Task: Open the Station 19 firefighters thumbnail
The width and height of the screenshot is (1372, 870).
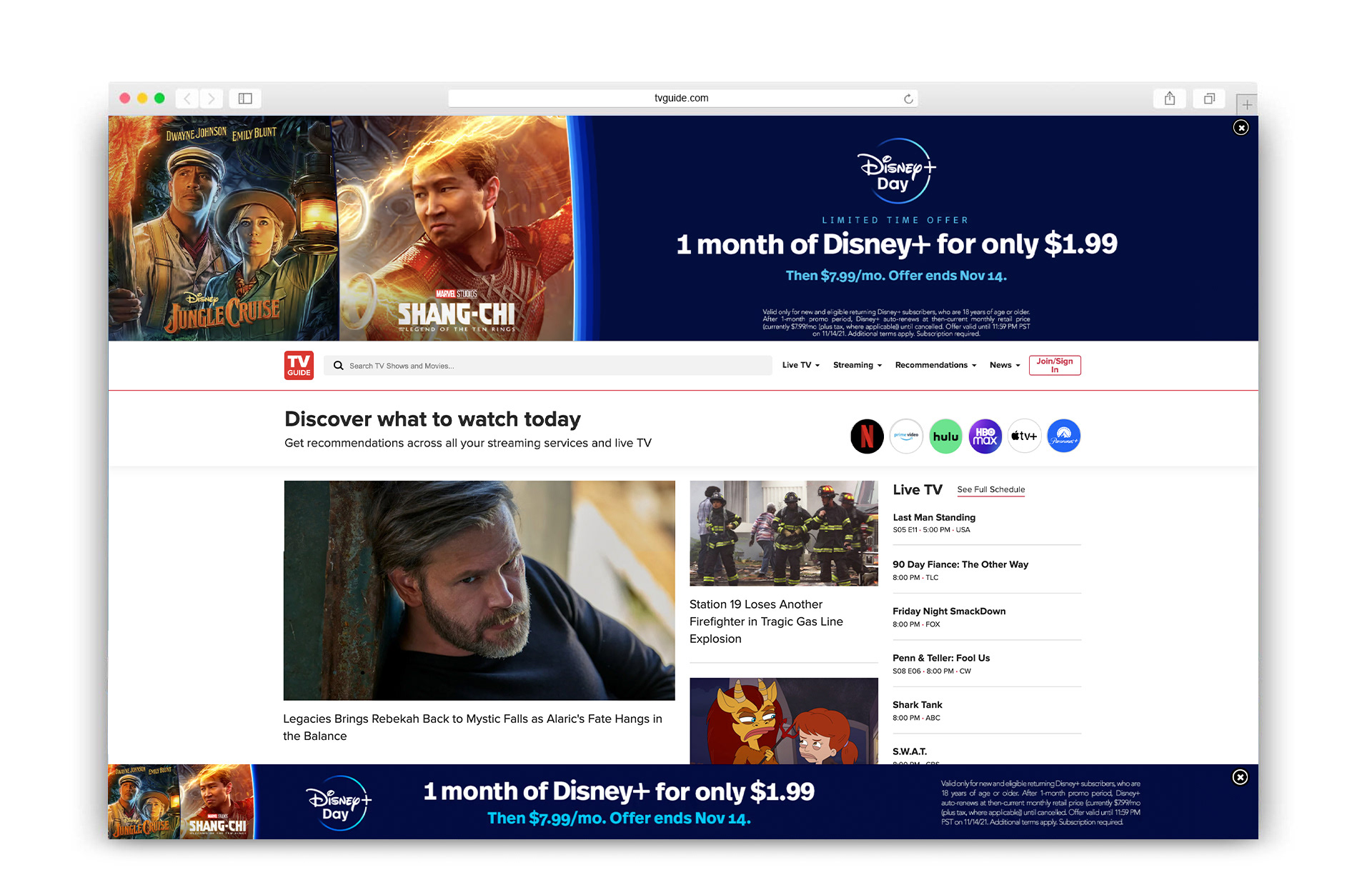Action: (783, 533)
